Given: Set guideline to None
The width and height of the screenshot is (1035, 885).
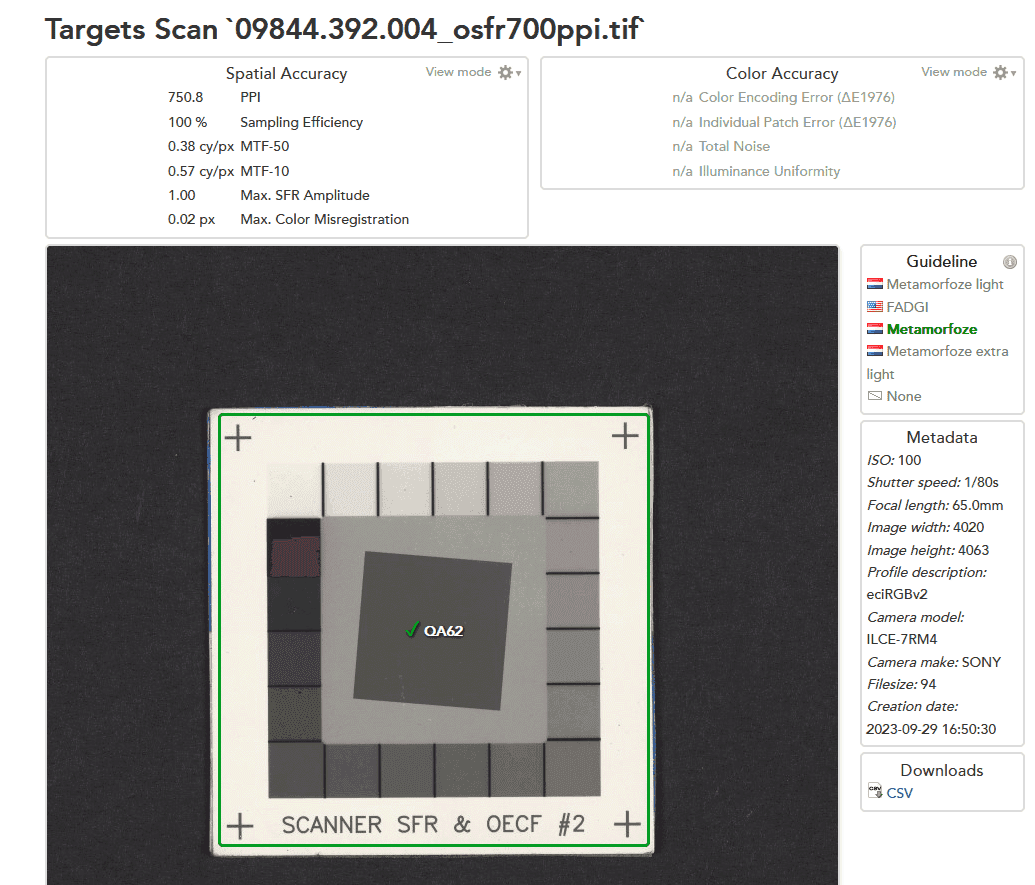Looking at the screenshot, I should click(903, 396).
